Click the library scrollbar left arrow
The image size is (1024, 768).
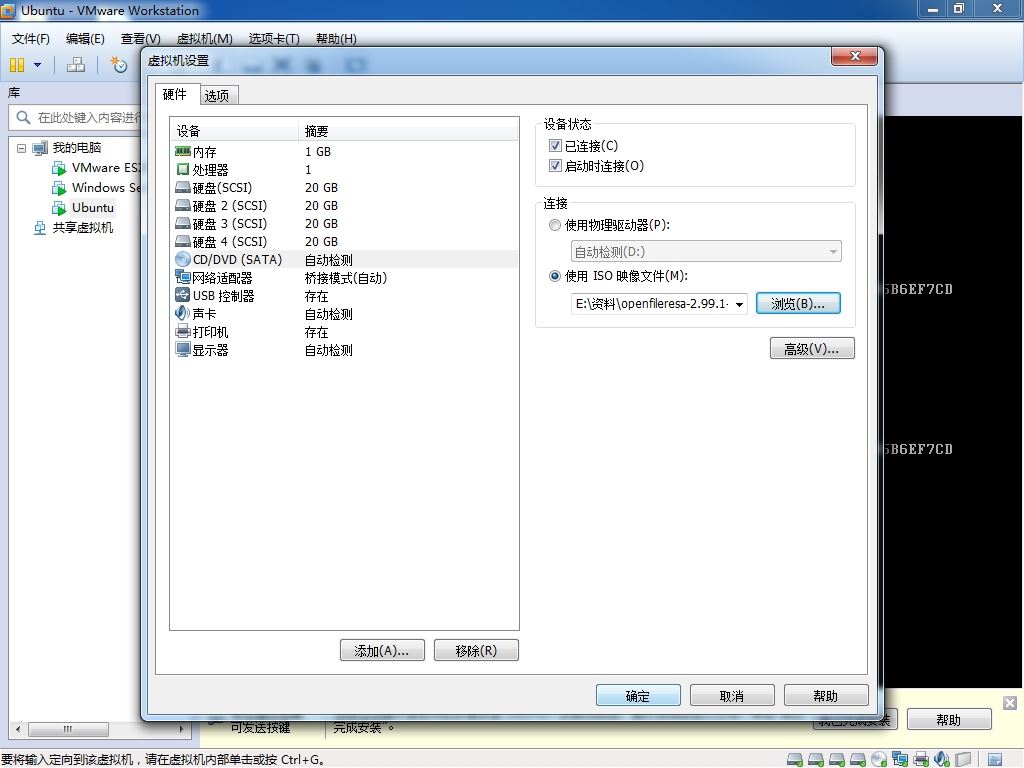[18, 729]
